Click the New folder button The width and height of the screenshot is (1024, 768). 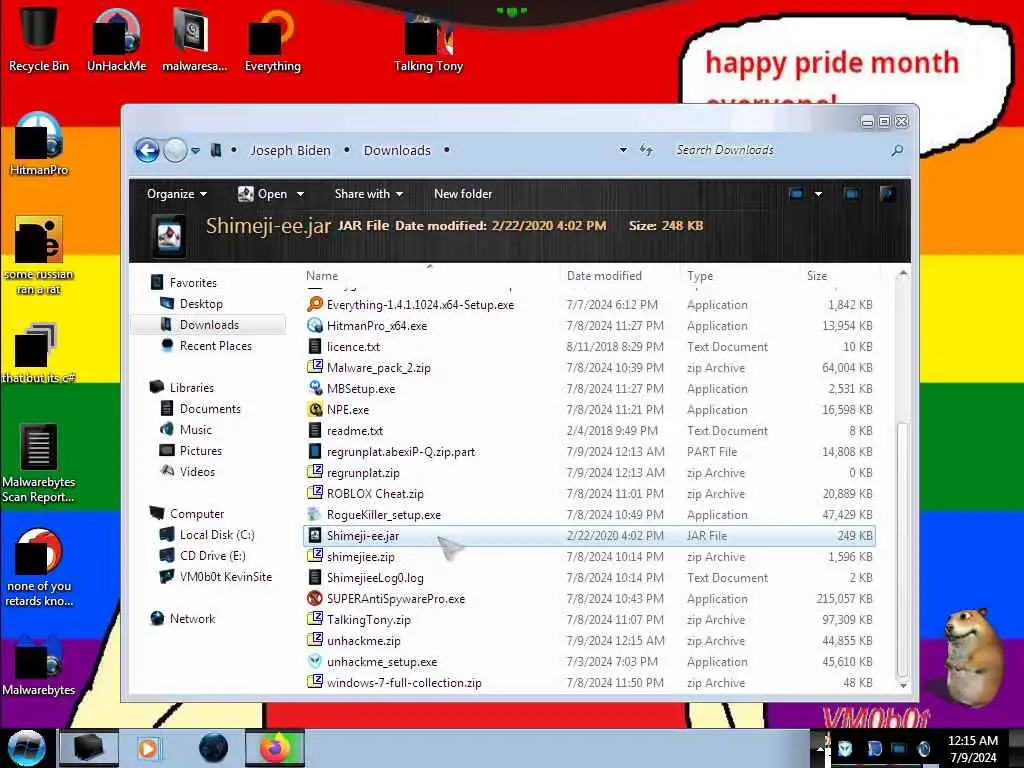pos(462,194)
